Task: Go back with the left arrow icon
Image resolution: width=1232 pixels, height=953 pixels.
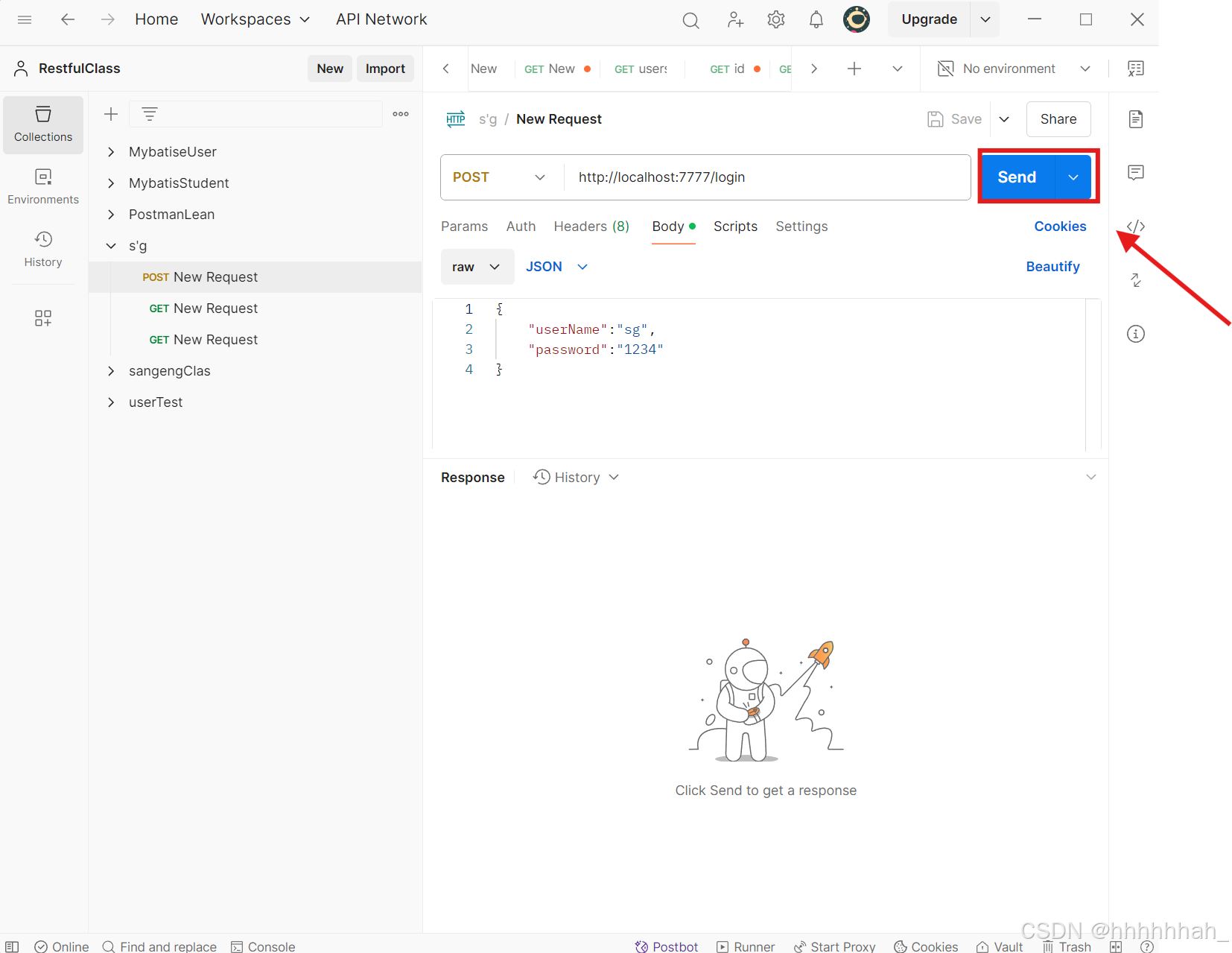Action: pyautogui.click(x=68, y=19)
